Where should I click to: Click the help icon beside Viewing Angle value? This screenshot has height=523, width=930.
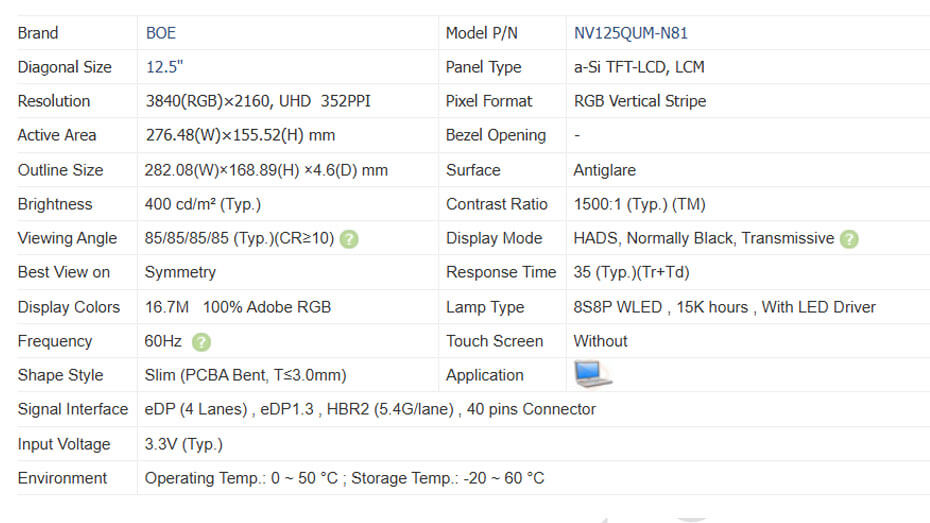349,239
